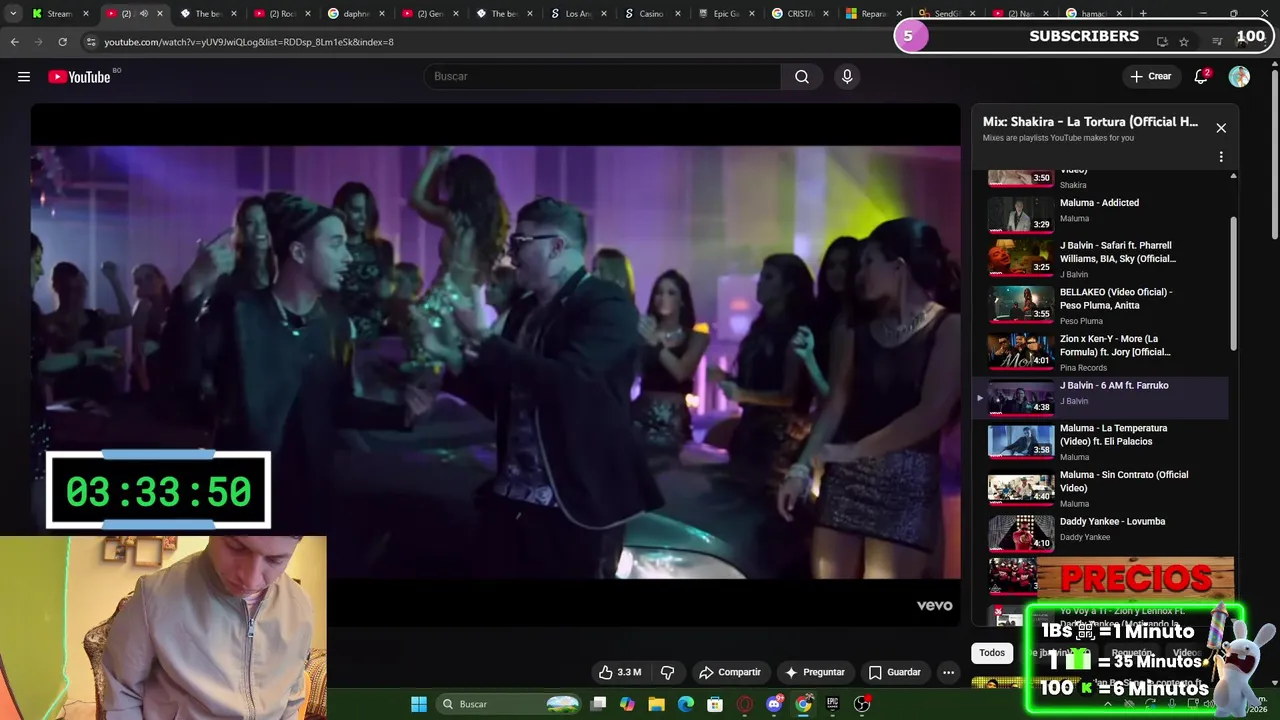This screenshot has width=1280, height=720.
Task: Click the YouTube Buscar search field
Action: click(603, 77)
